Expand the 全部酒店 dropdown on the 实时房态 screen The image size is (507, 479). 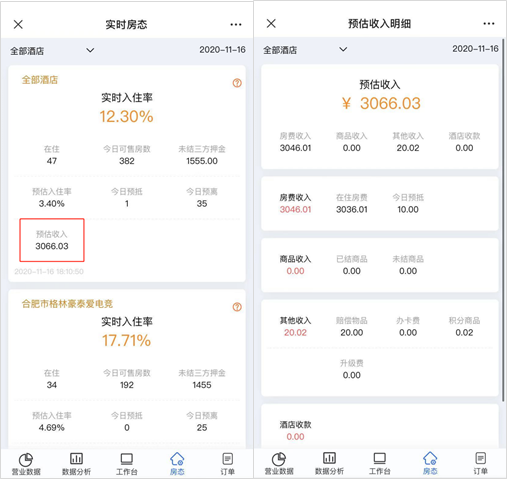(x=52, y=51)
